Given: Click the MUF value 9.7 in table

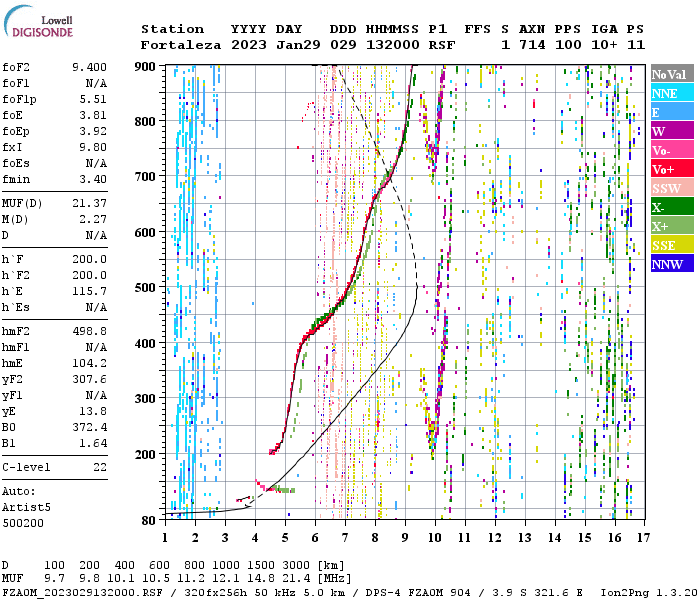Looking at the screenshot, I should pos(54,579).
